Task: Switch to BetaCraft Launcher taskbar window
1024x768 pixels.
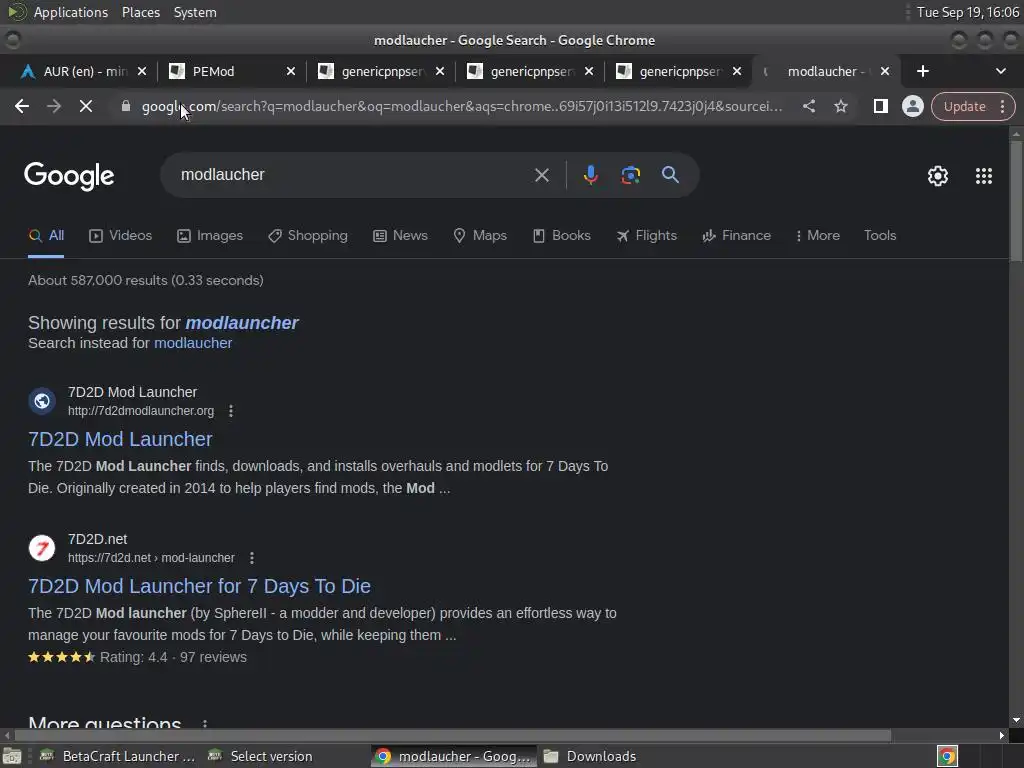Action: coord(118,756)
